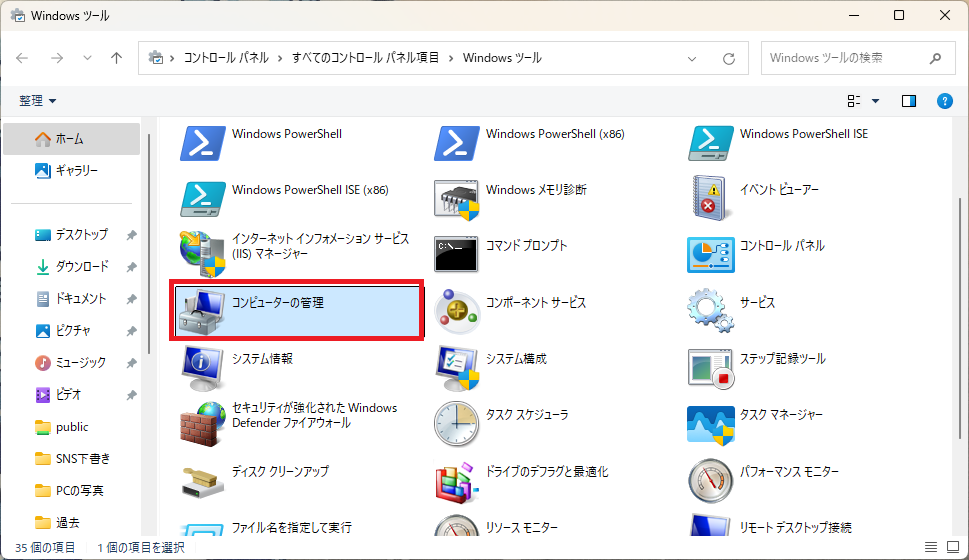Open ドキュメント in navigation pane

coord(72,299)
